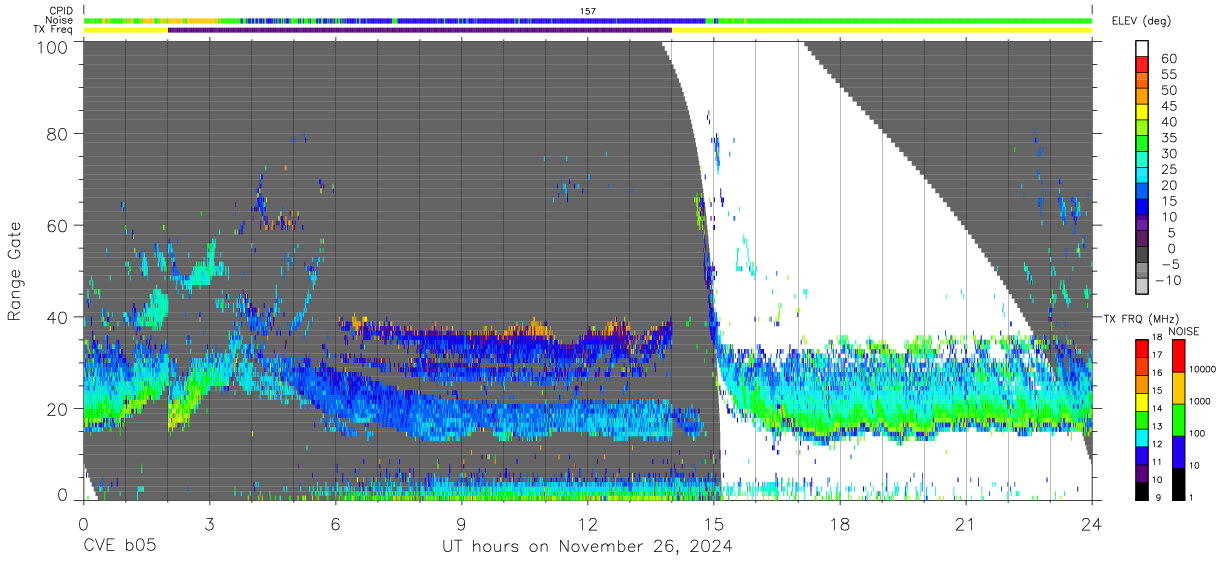Click the '3' hour tick on the UT axis

point(209,523)
